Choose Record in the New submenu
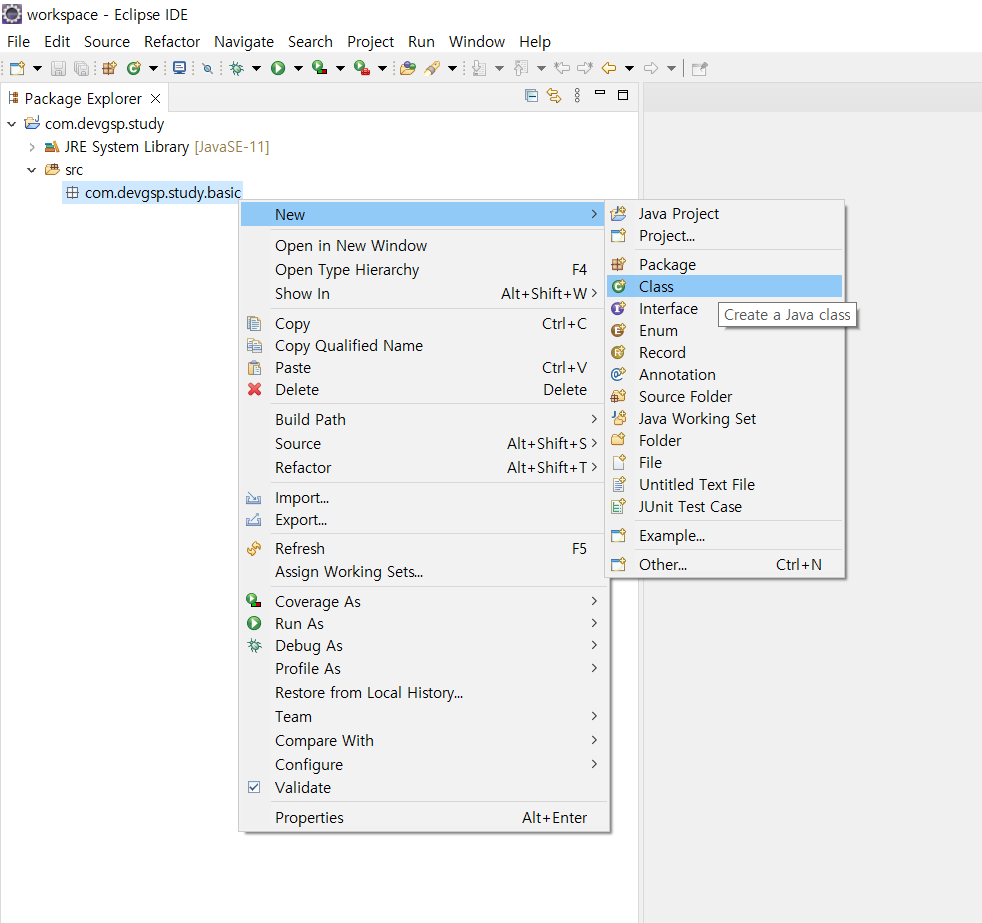Image resolution: width=982 pixels, height=923 pixels. [x=725, y=353]
